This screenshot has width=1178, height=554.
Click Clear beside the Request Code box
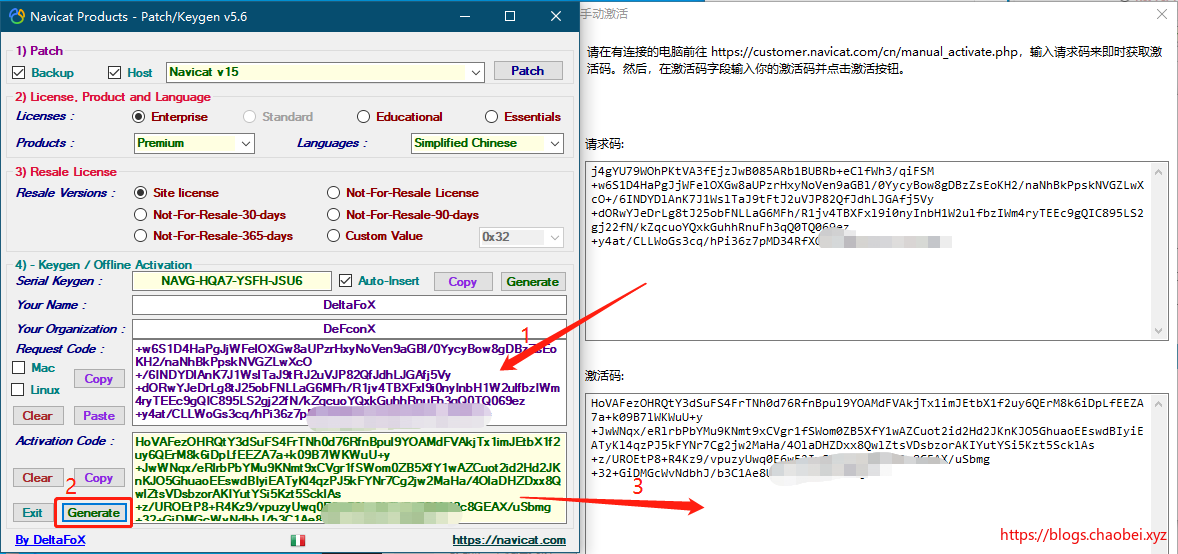coord(37,416)
